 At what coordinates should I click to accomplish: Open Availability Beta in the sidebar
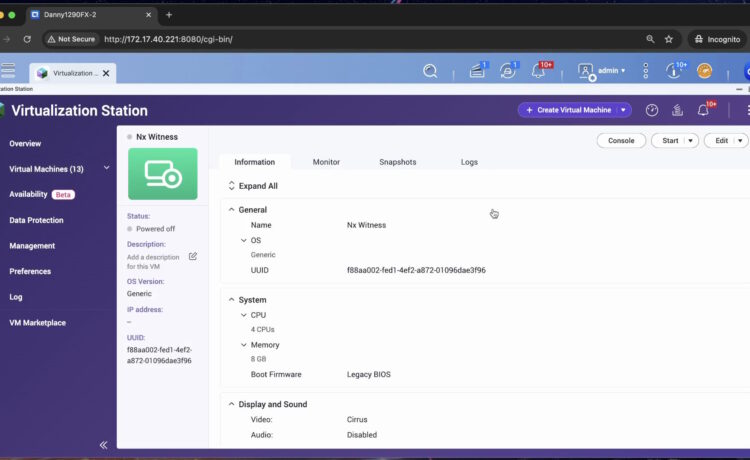[42, 194]
